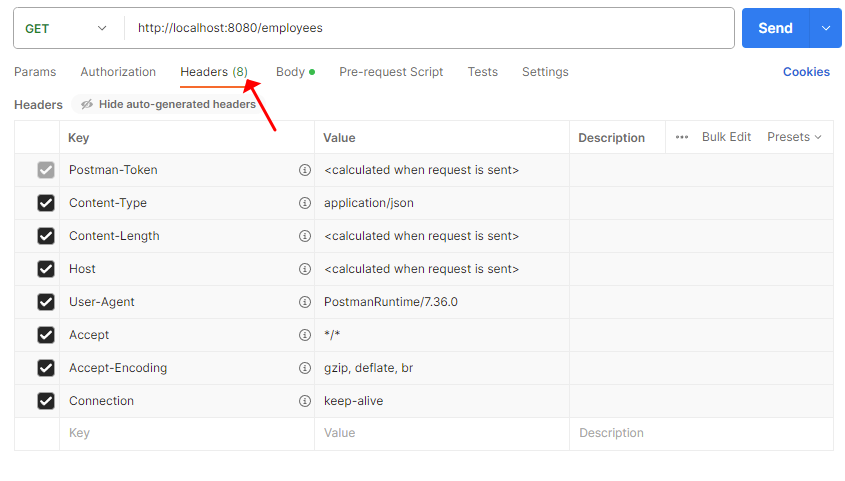Screen dimensions: 845x481
Task: Expand the Send button arrow options
Action: click(826, 28)
